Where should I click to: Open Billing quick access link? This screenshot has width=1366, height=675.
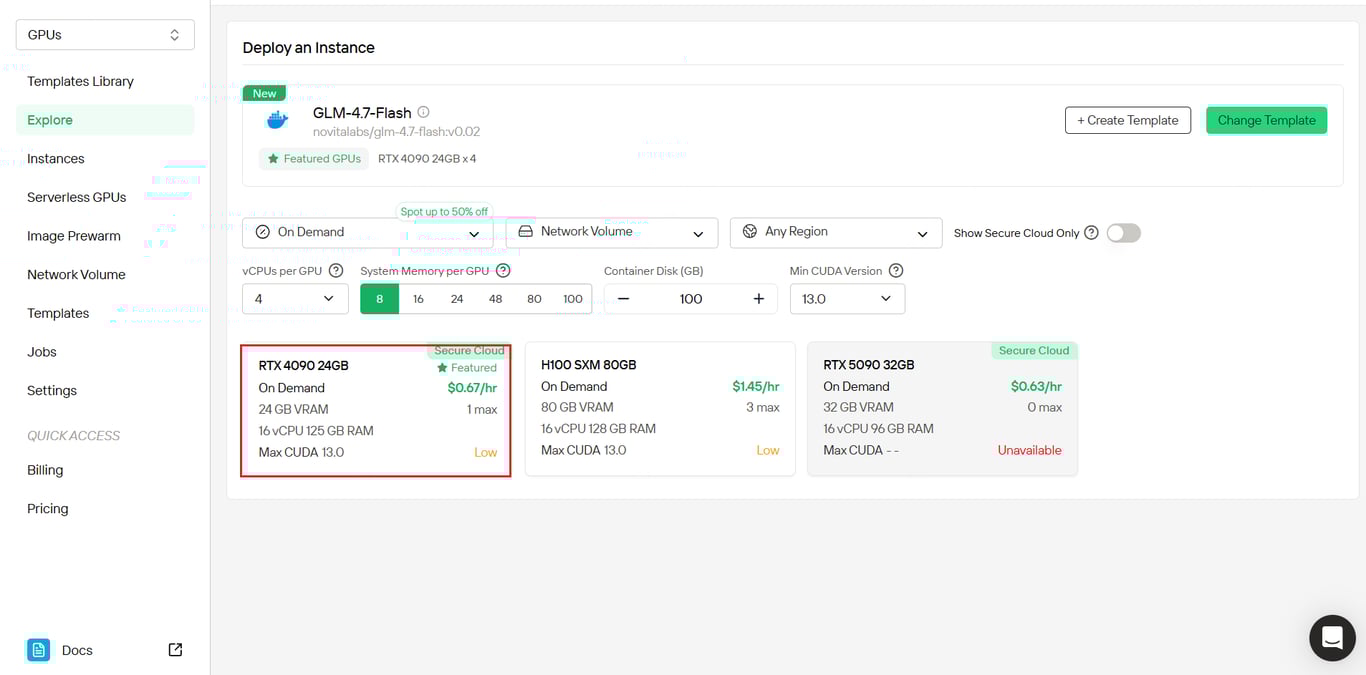(45, 470)
